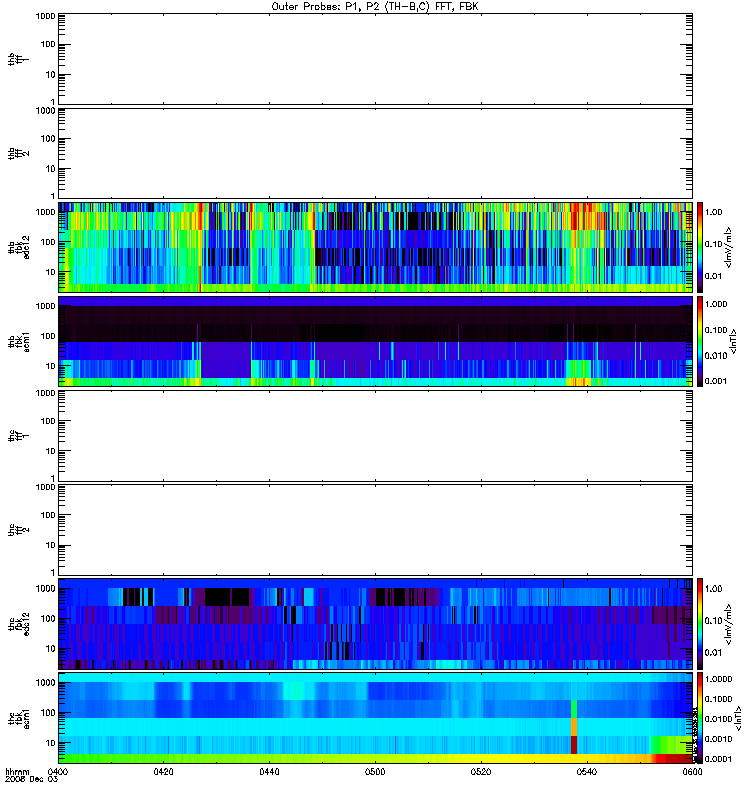Click the "<|nT|>" unit label beside thb scm1 color bar
The image size is (750, 800).
[x=733, y=341]
